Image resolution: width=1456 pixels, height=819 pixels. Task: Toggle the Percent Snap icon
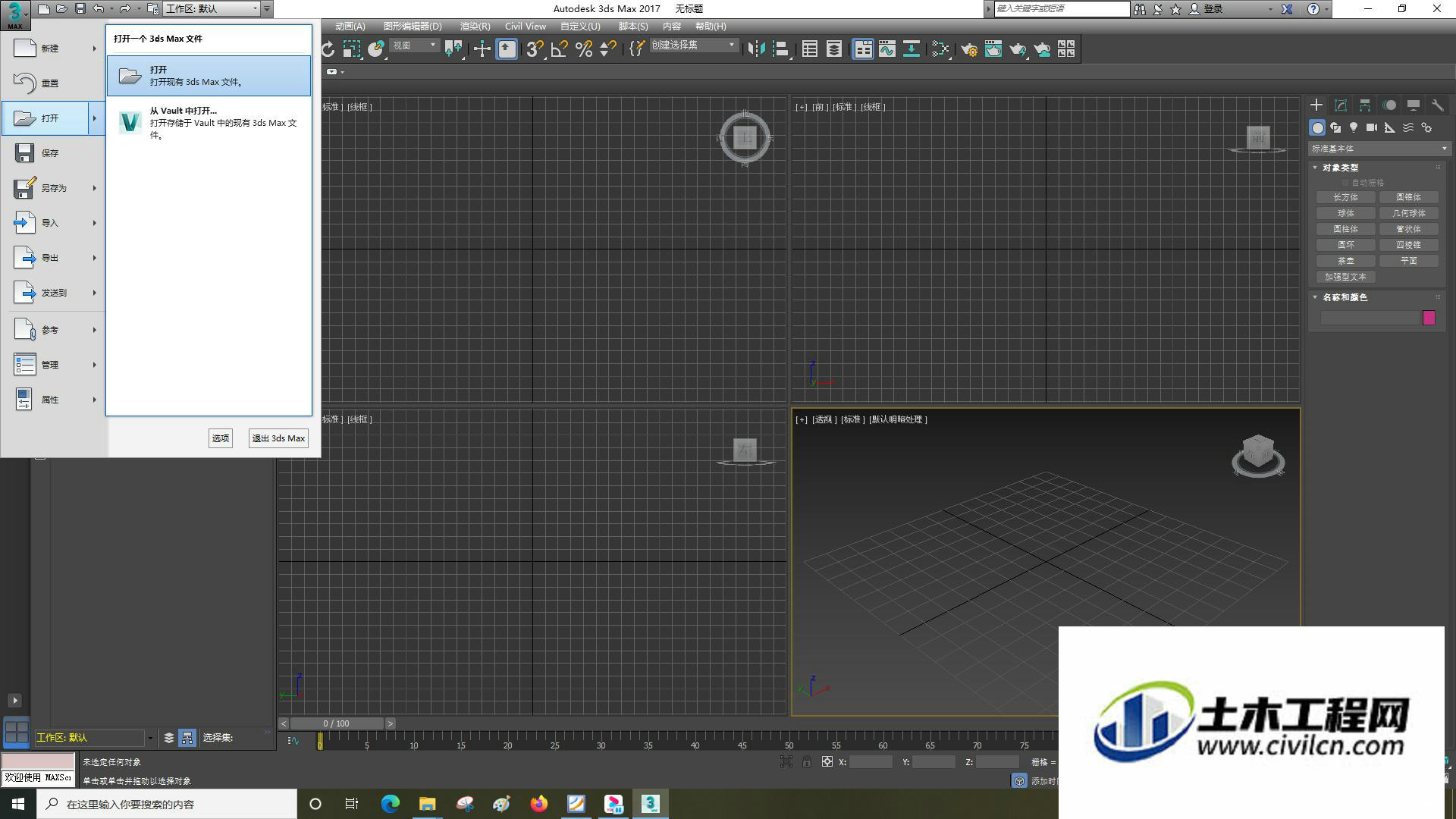pos(584,49)
